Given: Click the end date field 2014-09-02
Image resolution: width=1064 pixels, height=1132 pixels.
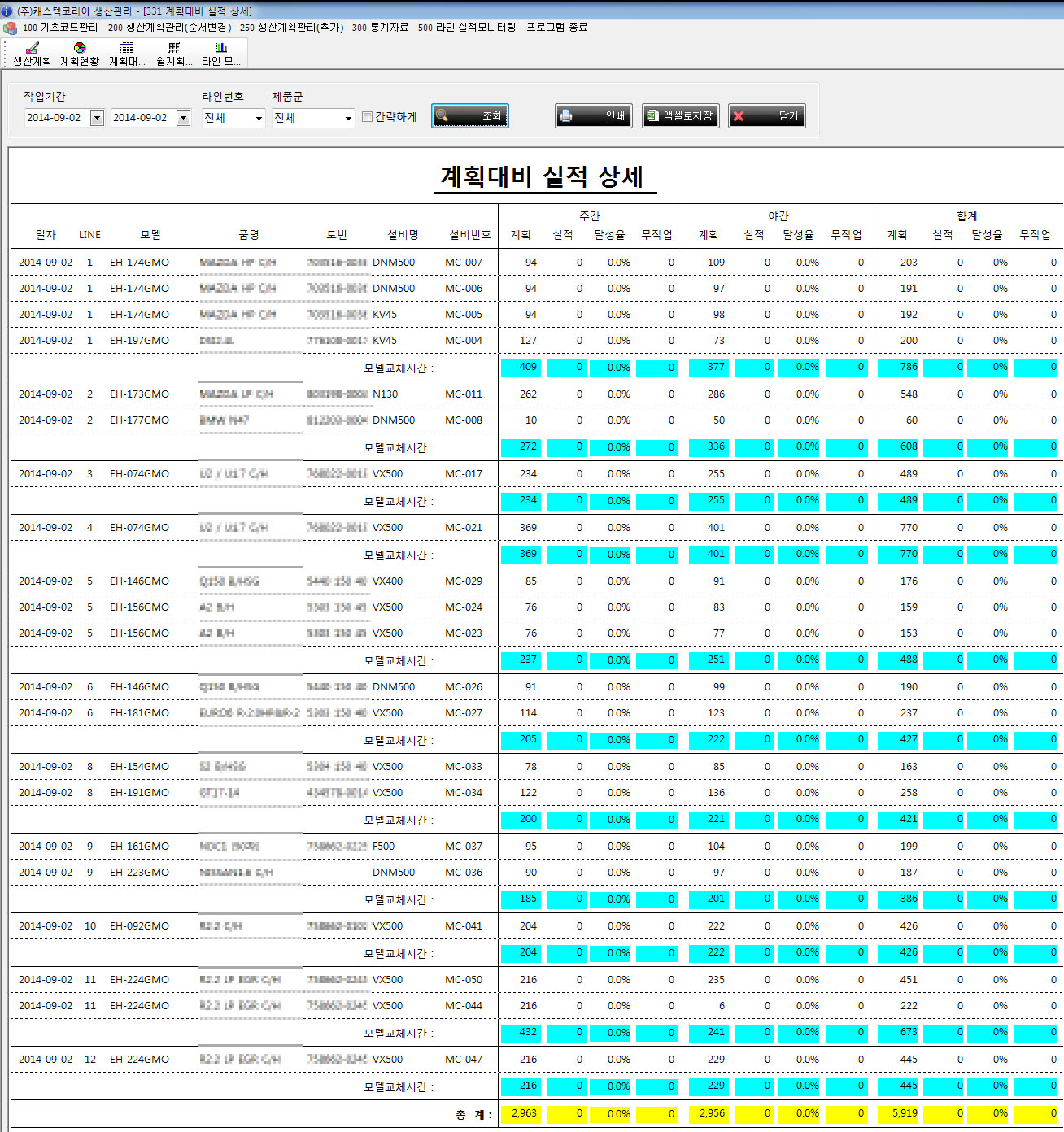Looking at the screenshot, I should (x=142, y=118).
